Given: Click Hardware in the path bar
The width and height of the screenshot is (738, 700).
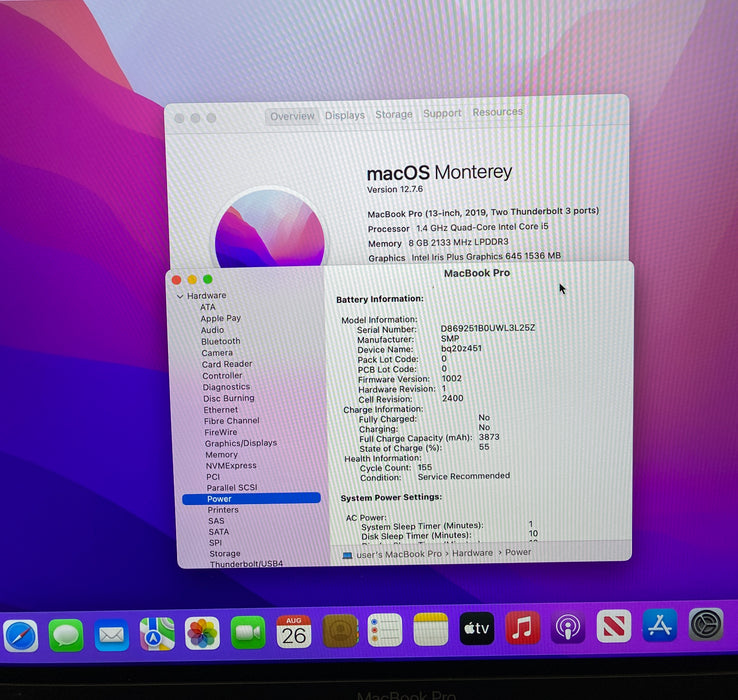Looking at the screenshot, I should [472, 553].
